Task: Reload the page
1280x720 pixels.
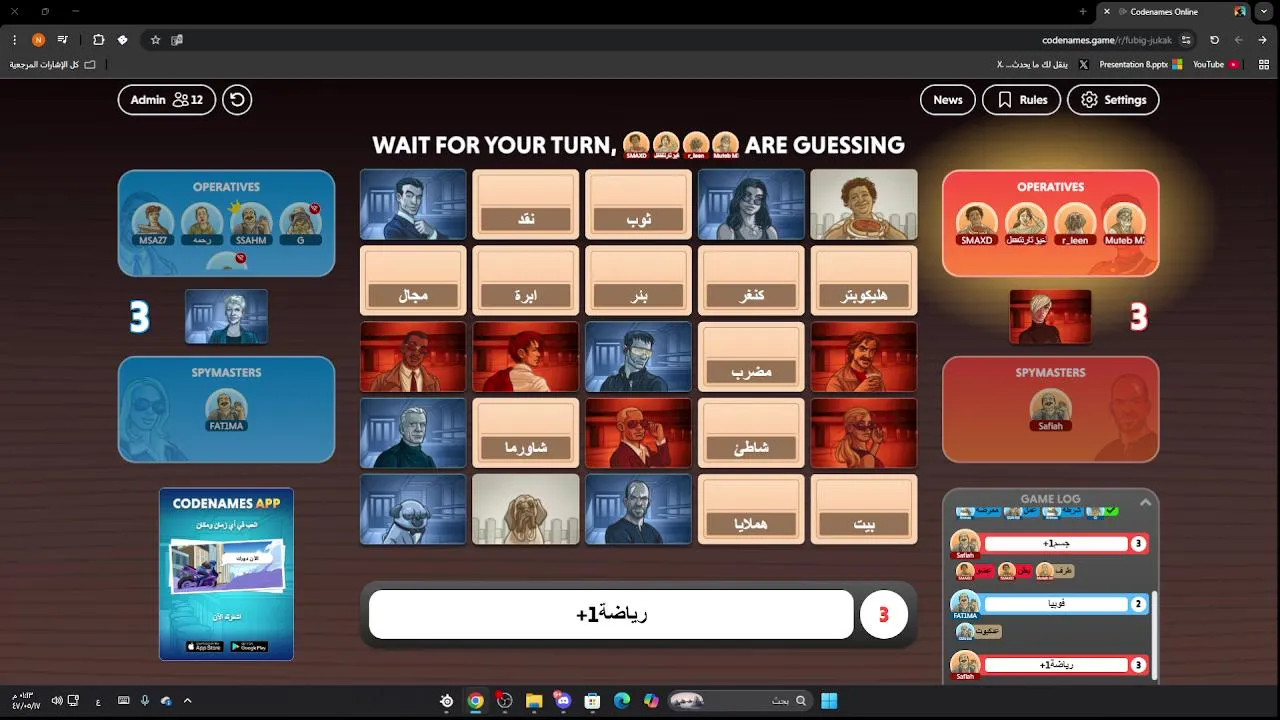Action: pyautogui.click(x=1214, y=40)
